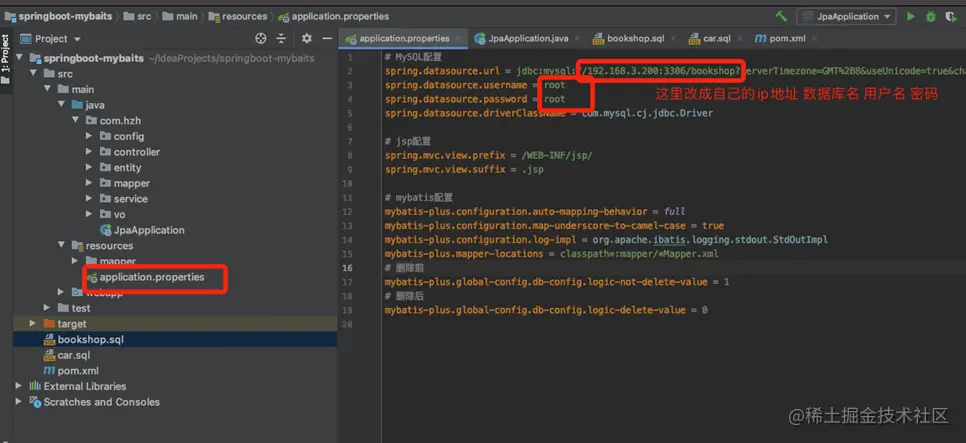Click the spring.mvc.view.suffix line

click(464, 169)
